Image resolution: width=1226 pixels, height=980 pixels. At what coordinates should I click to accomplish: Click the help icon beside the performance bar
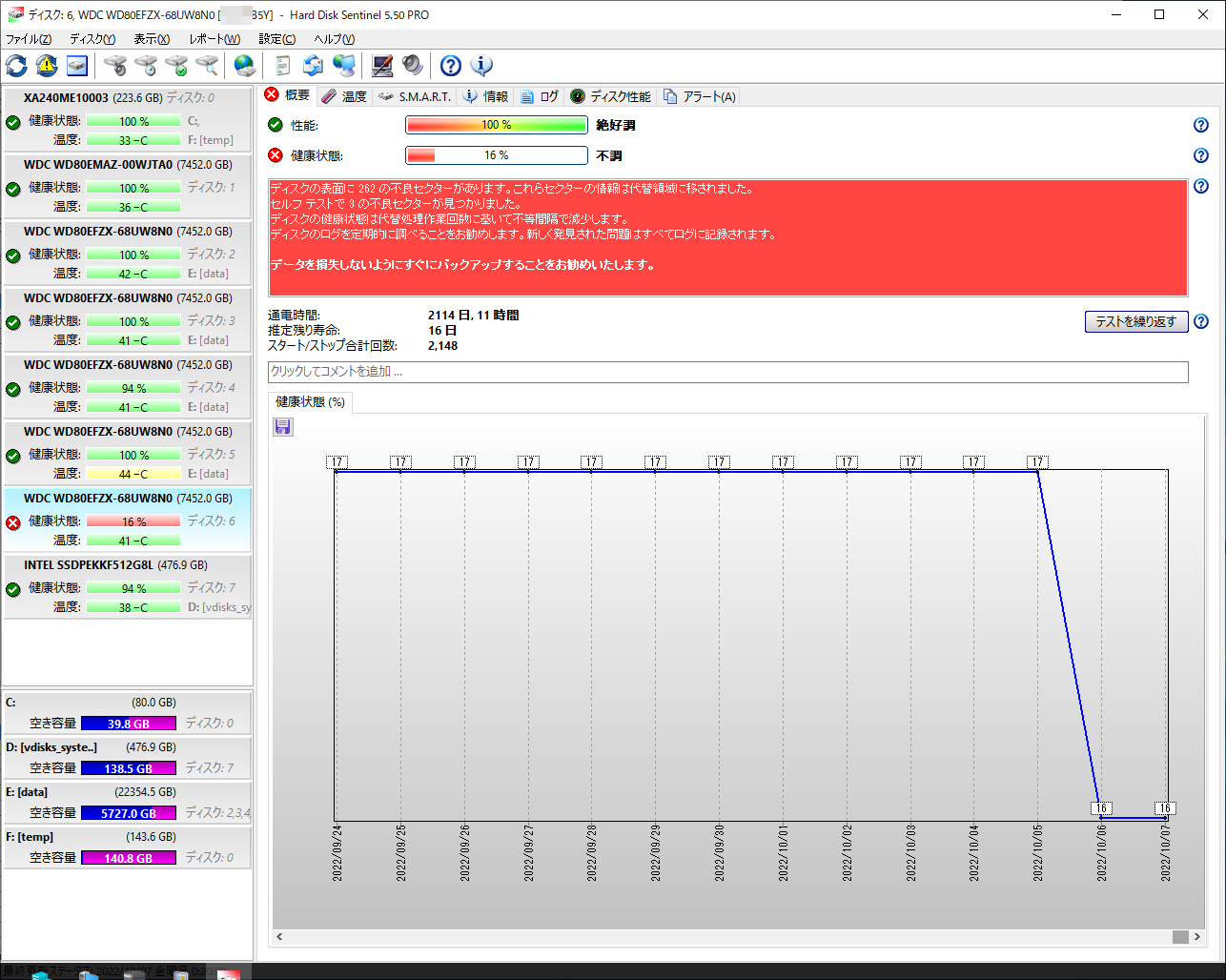click(x=1201, y=125)
